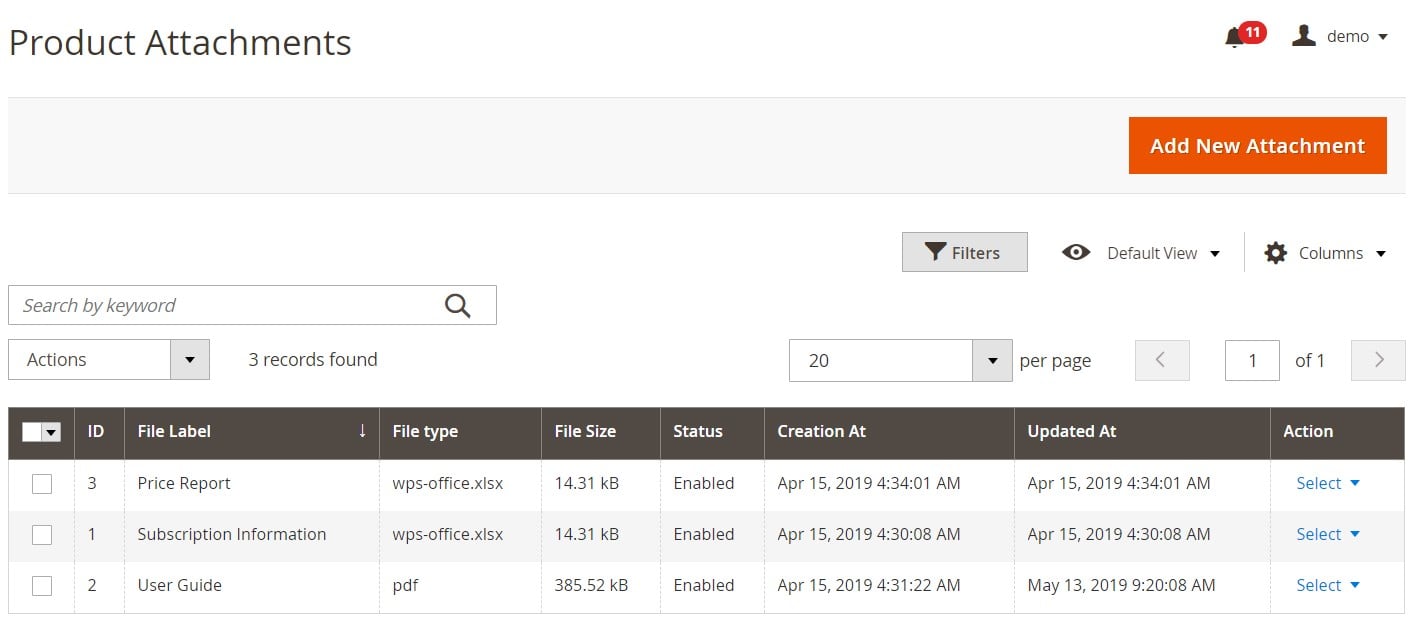Sort by File Size column header

point(600,432)
